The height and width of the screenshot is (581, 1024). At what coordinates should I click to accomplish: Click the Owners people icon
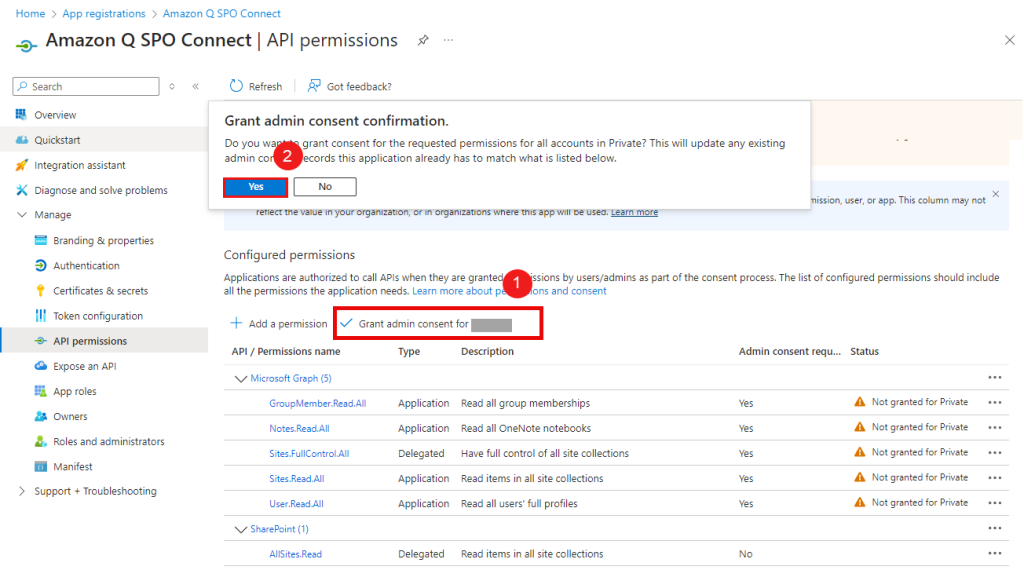pos(40,416)
